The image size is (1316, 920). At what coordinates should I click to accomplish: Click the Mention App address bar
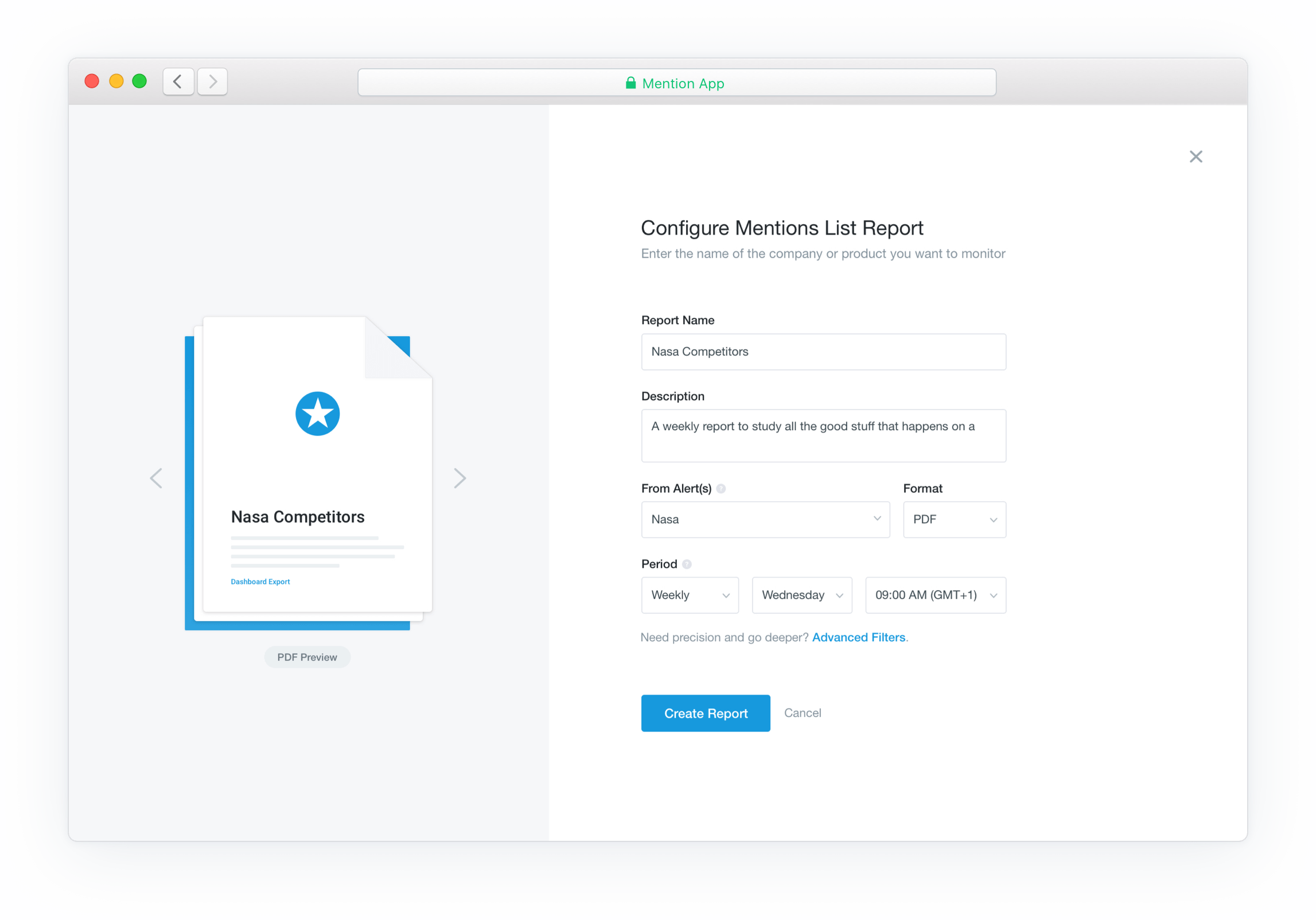pos(677,83)
